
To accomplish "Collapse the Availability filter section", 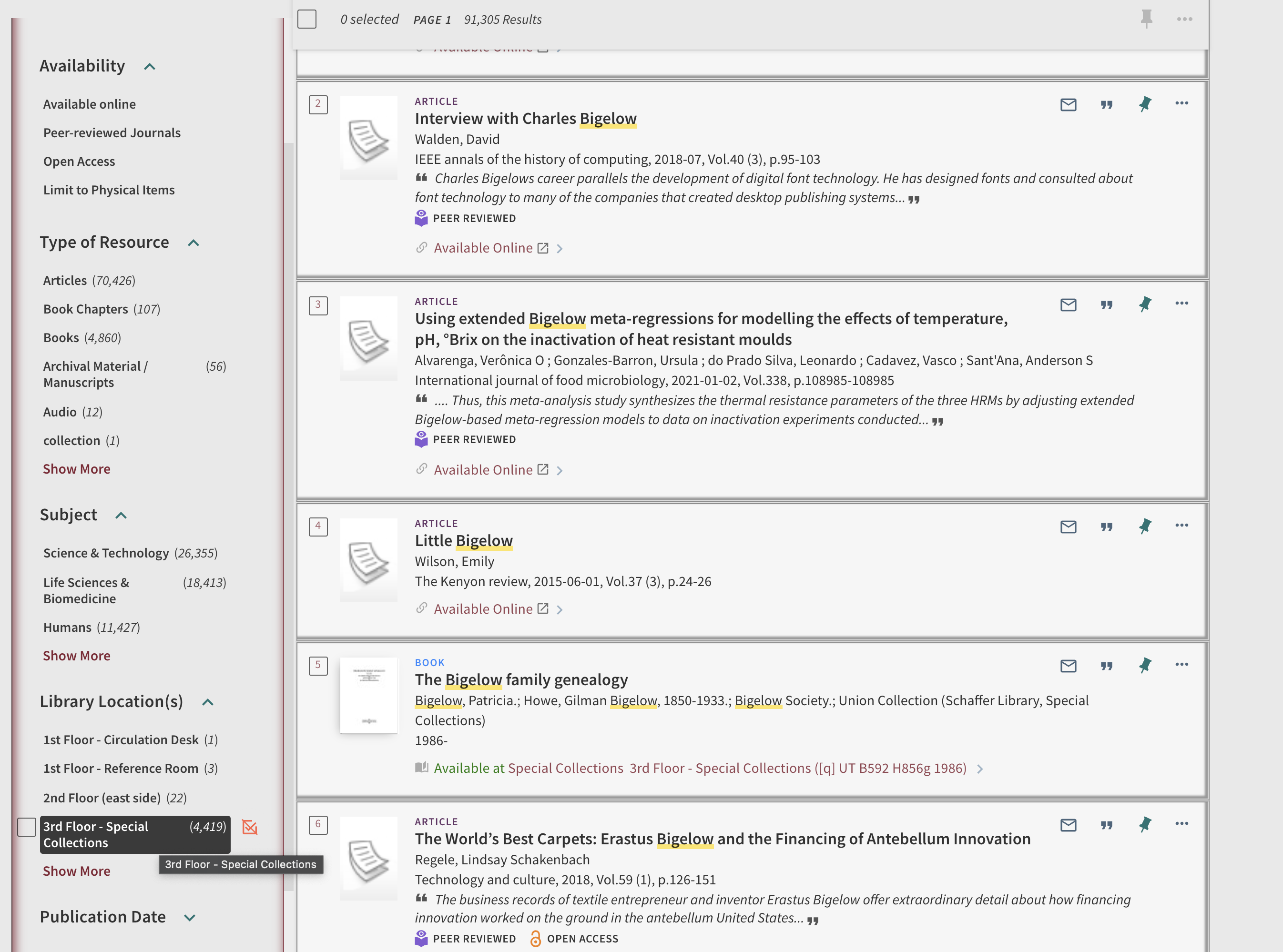I will click(150, 66).
